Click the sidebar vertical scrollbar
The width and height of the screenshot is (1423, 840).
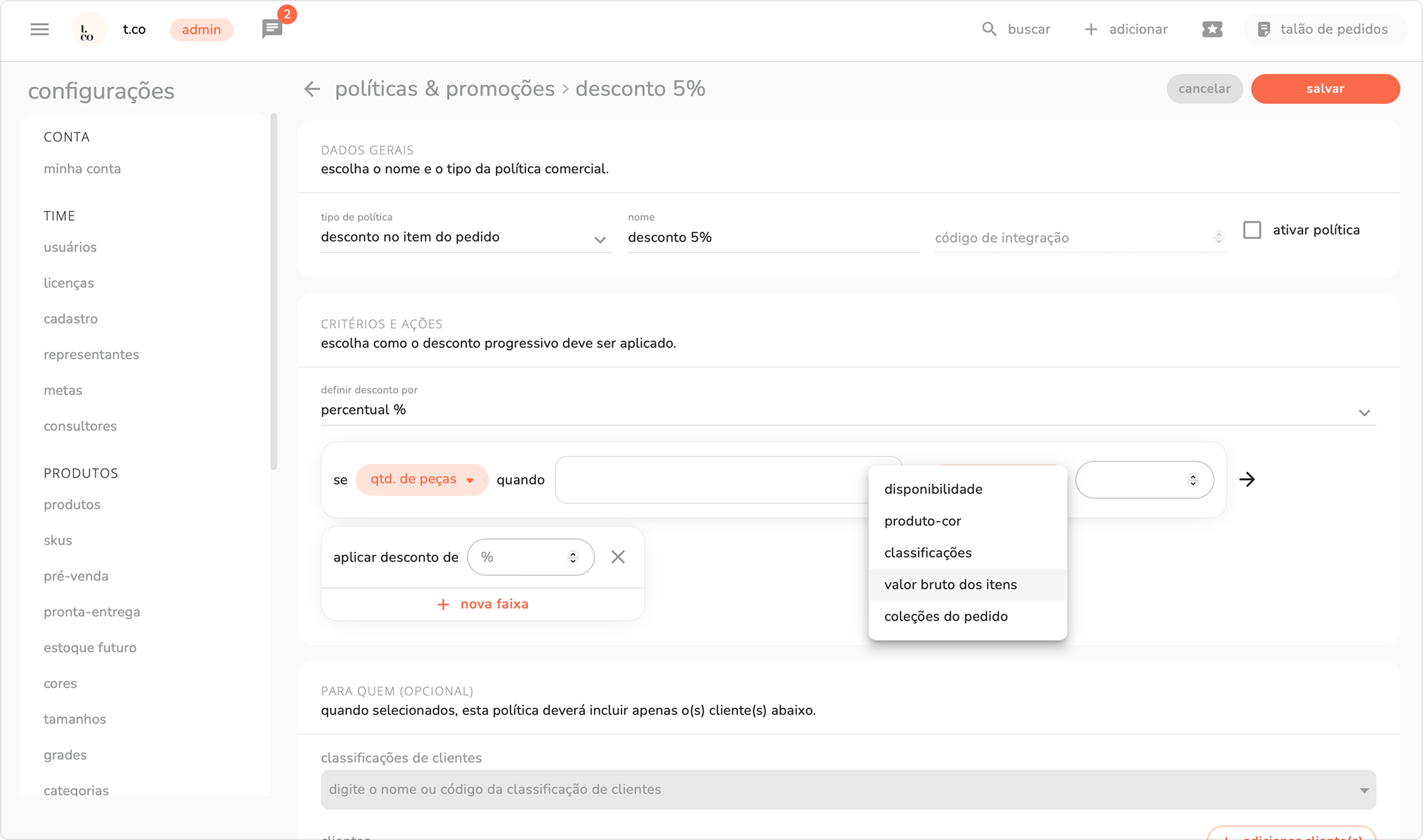(274, 291)
